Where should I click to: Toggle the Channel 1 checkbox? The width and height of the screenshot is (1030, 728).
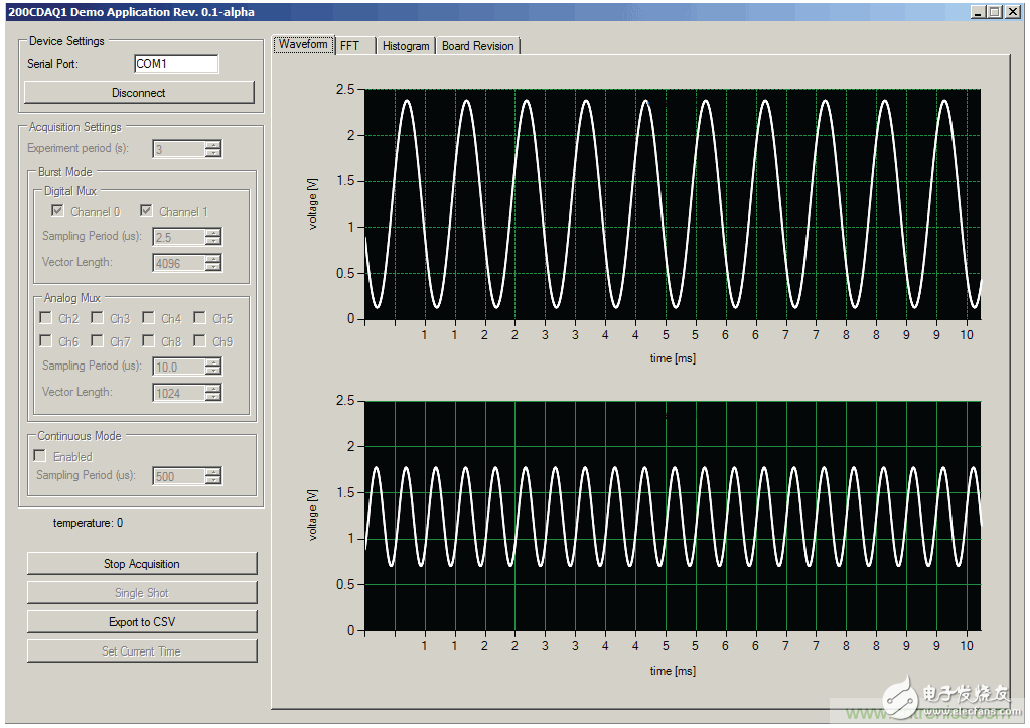147,211
